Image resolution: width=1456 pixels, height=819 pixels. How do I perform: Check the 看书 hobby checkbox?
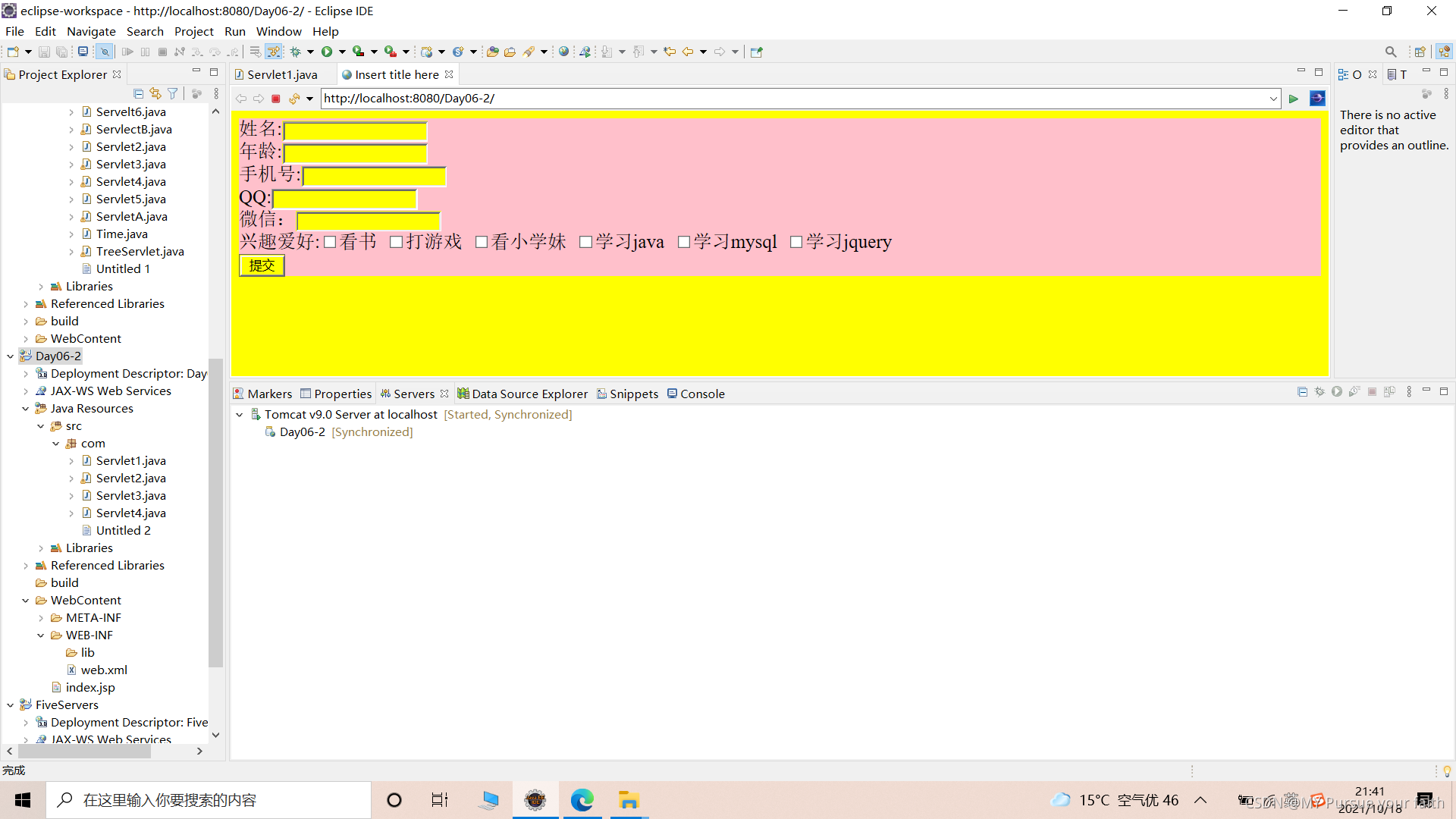tap(330, 242)
